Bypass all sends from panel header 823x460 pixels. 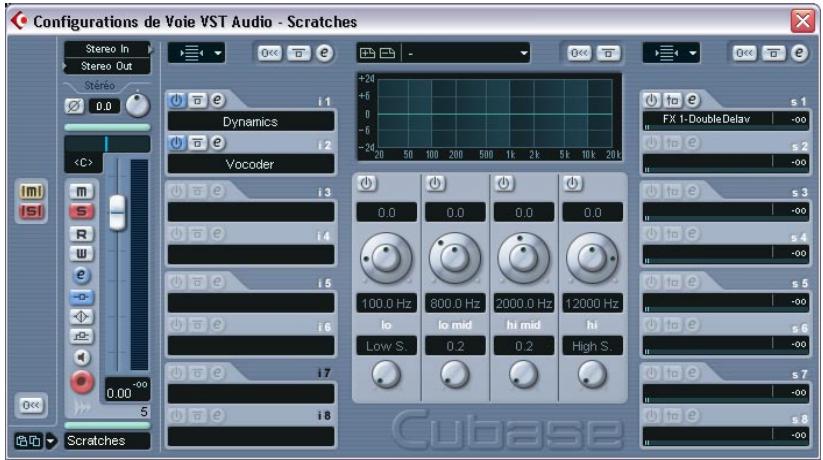(774, 53)
